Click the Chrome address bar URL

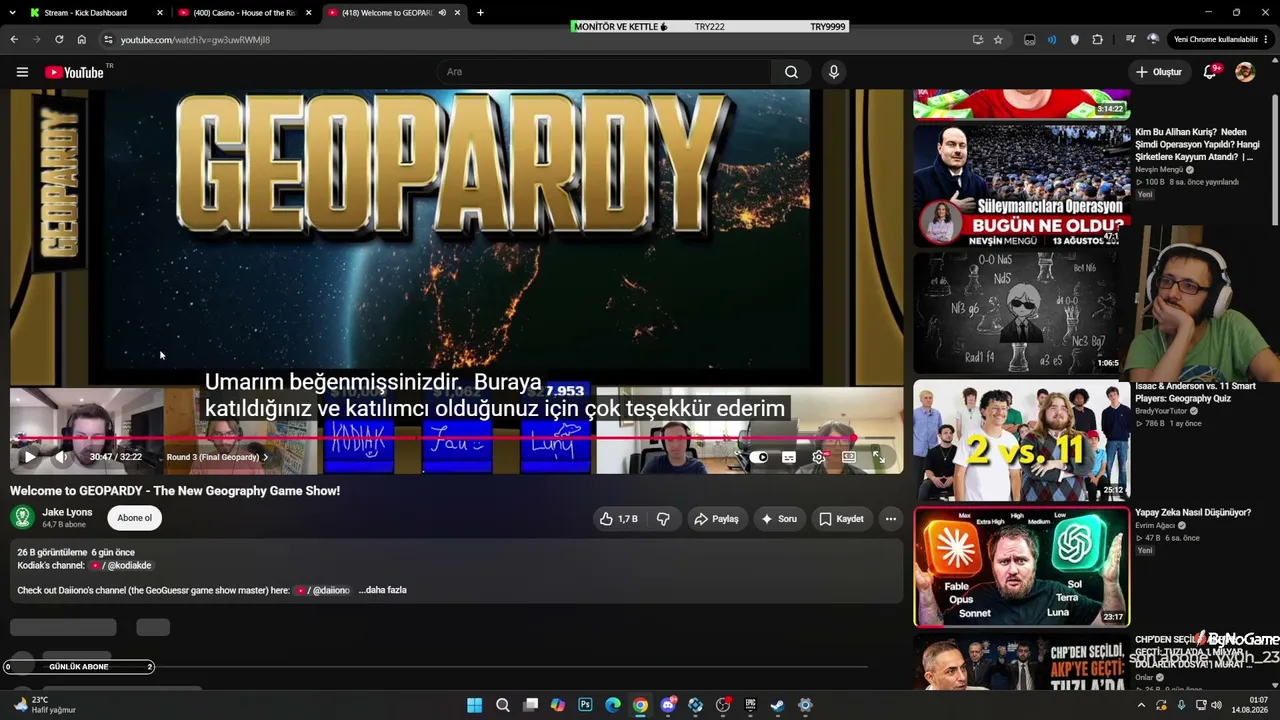(195, 40)
